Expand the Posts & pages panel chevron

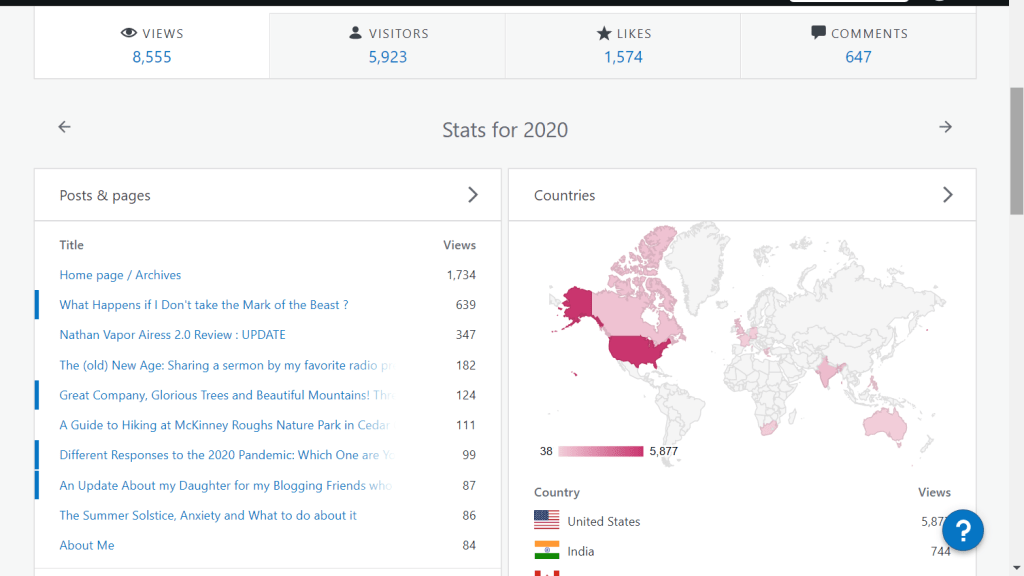473,195
